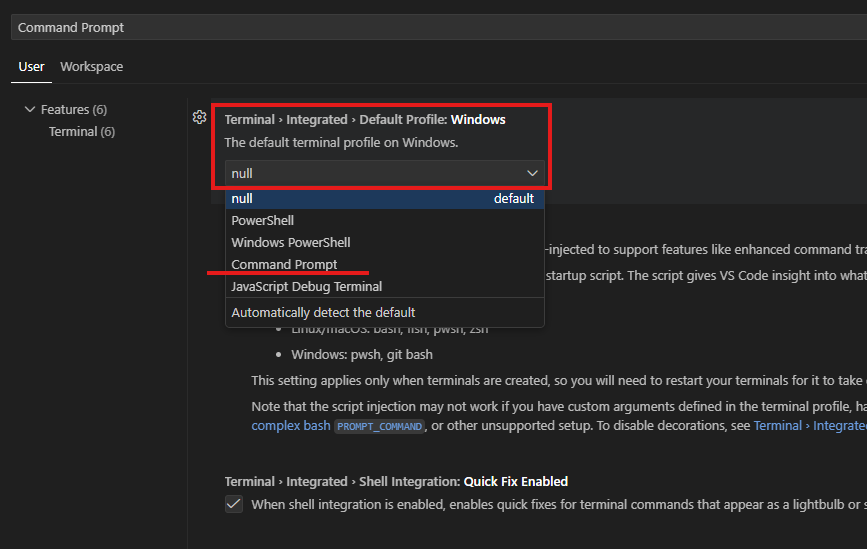
Task: Choose PowerShell from the profile list
Action: [x=385, y=220]
